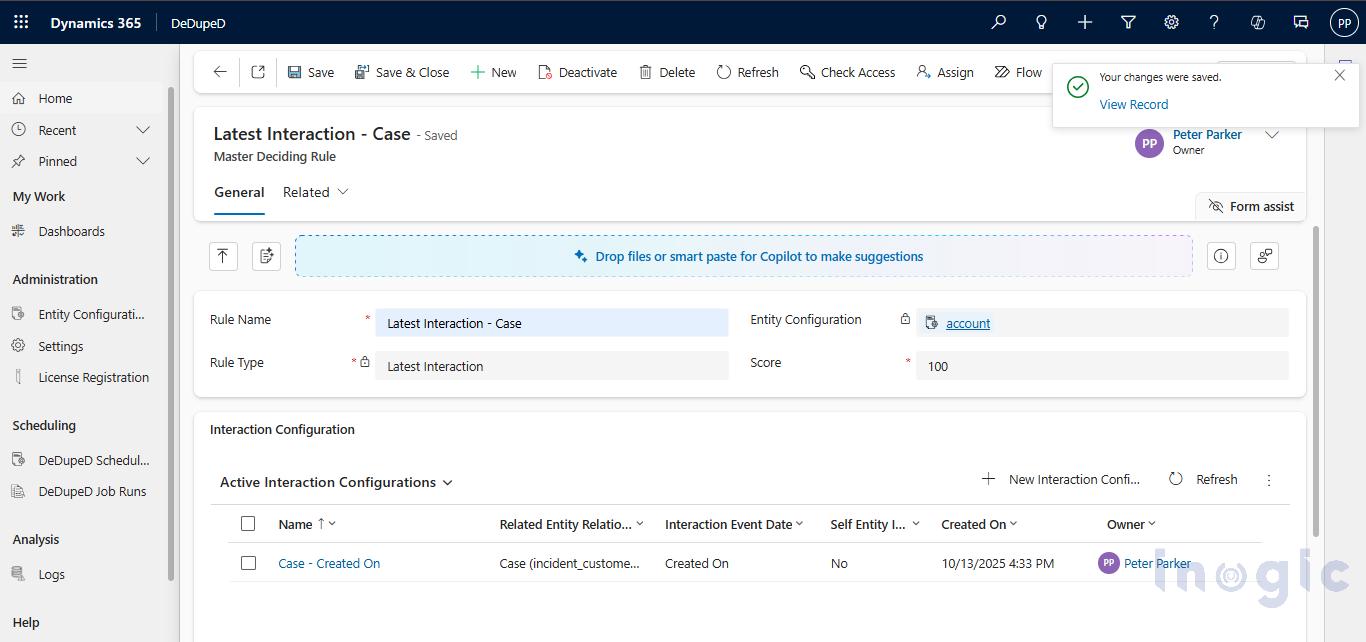The image size is (1366, 642).
Task: Select the General tab
Action: (x=239, y=191)
